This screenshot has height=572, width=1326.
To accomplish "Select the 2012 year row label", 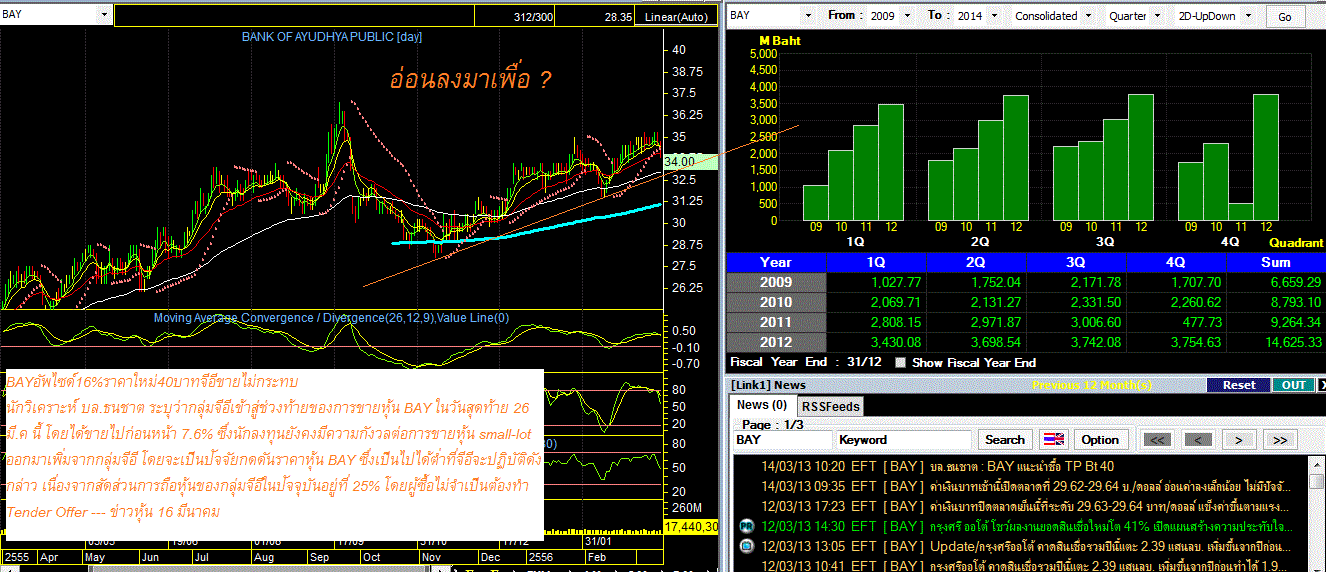I will tap(776, 342).
